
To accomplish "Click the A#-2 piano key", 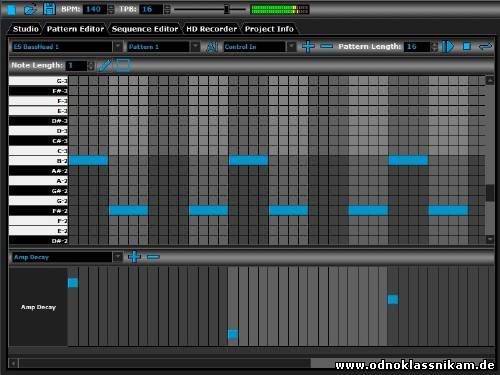I will pos(38,171).
